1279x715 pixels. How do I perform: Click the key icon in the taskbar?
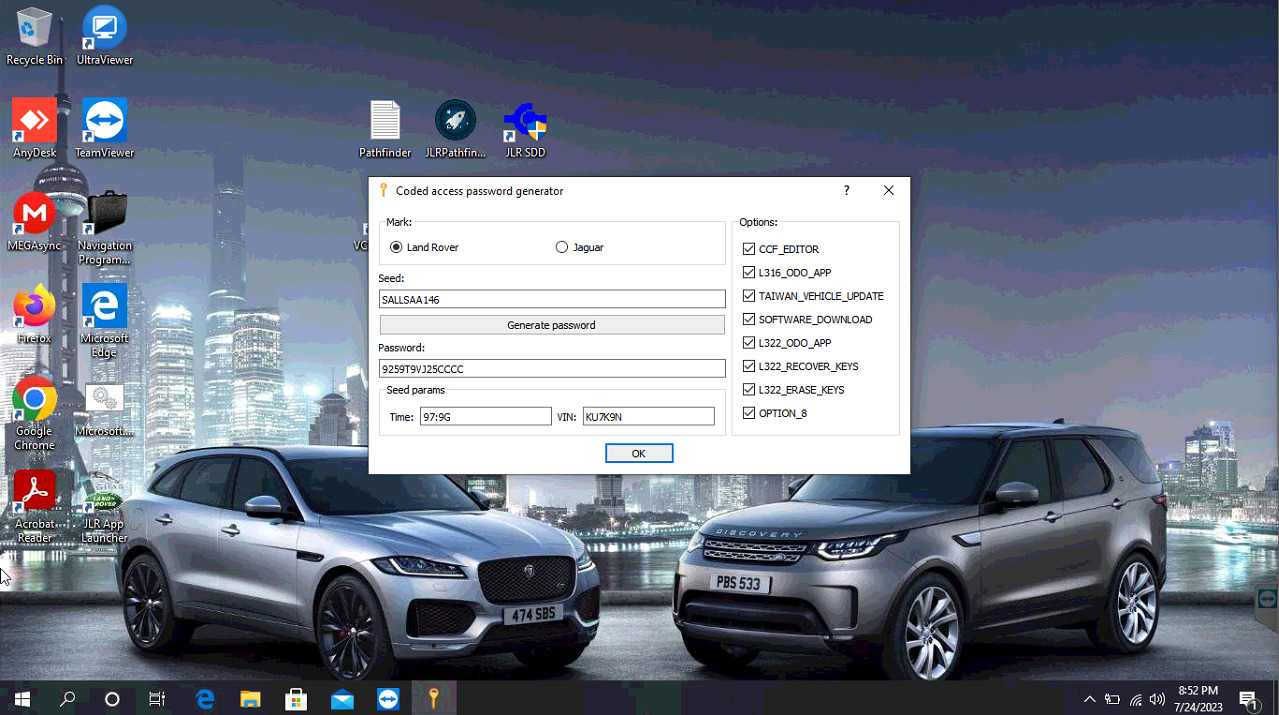(x=433, y=699)
